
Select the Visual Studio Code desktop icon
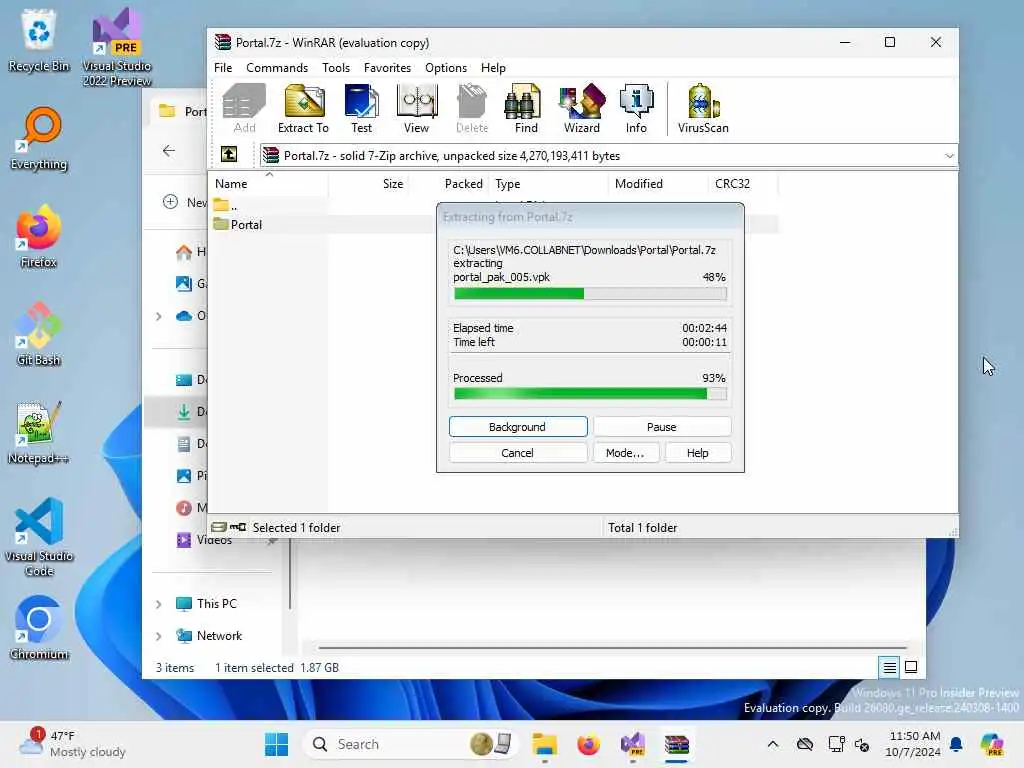tap(39, 537)
